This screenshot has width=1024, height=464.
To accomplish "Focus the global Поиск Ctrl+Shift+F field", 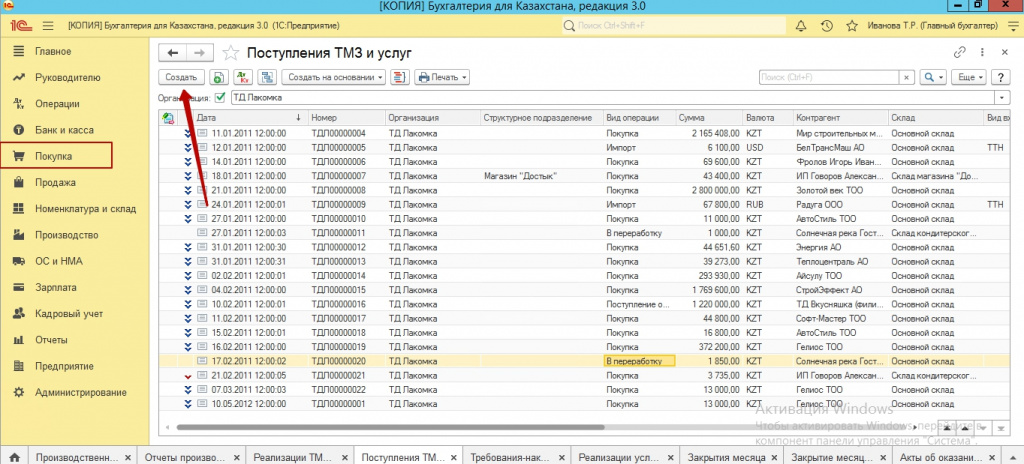I will [x=673, y=26].
